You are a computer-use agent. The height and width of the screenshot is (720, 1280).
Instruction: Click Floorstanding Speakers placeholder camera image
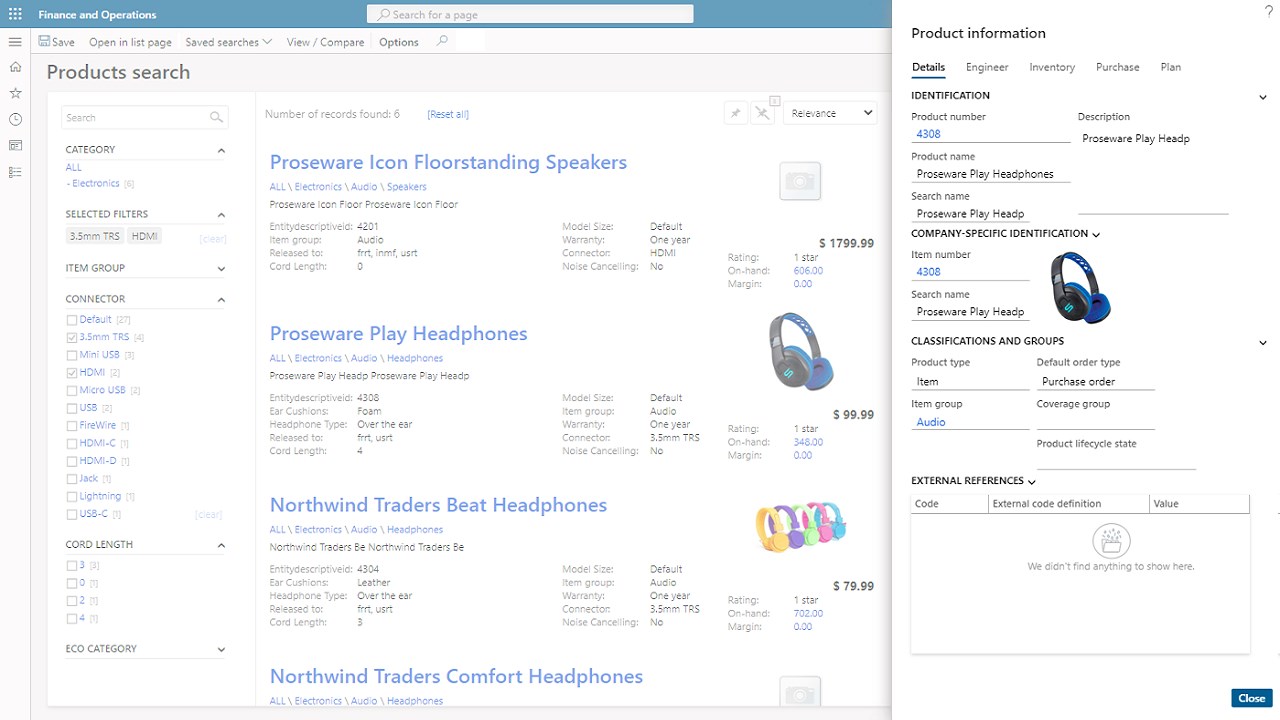point(799,181)
